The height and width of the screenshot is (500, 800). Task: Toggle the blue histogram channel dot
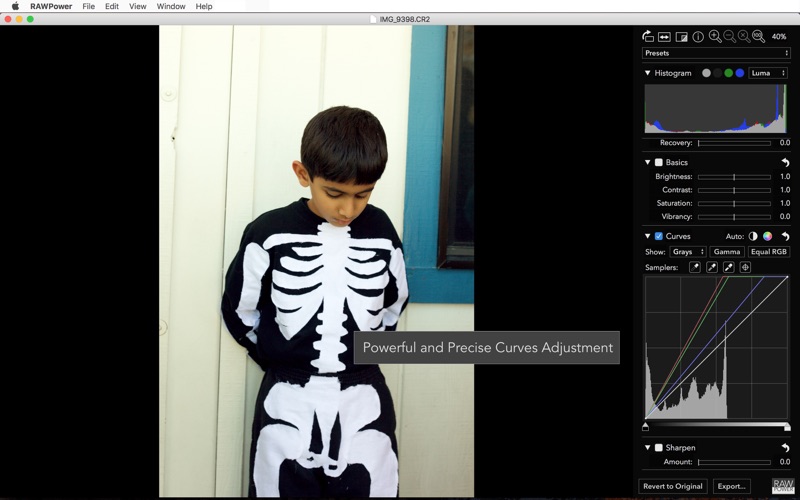740,73
